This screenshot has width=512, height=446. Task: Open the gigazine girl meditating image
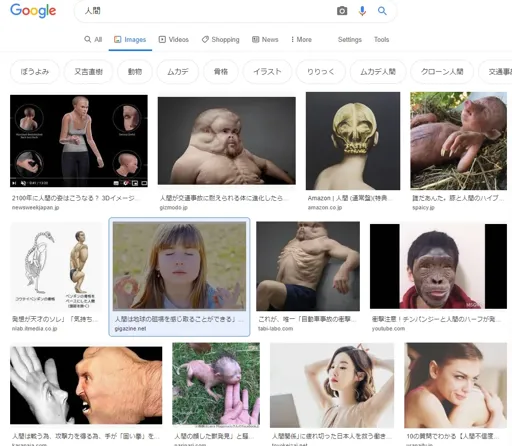179,266
